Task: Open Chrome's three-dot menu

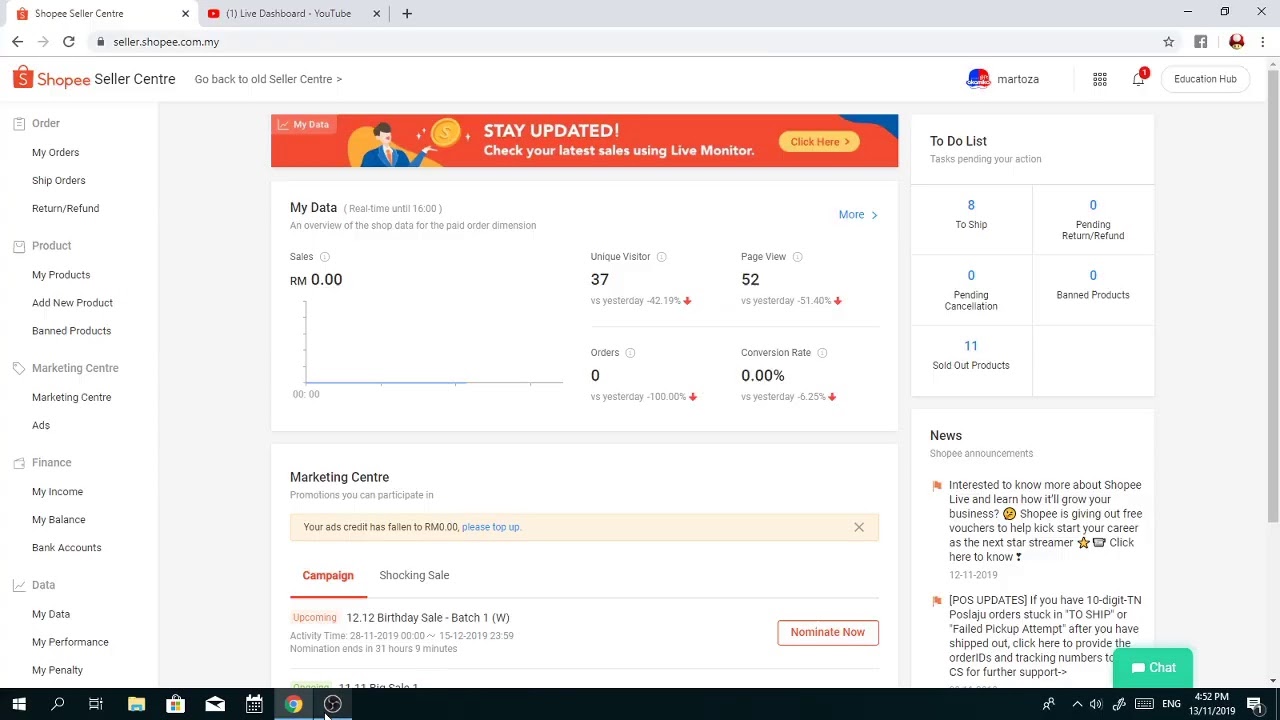Action: (1264, 42)
